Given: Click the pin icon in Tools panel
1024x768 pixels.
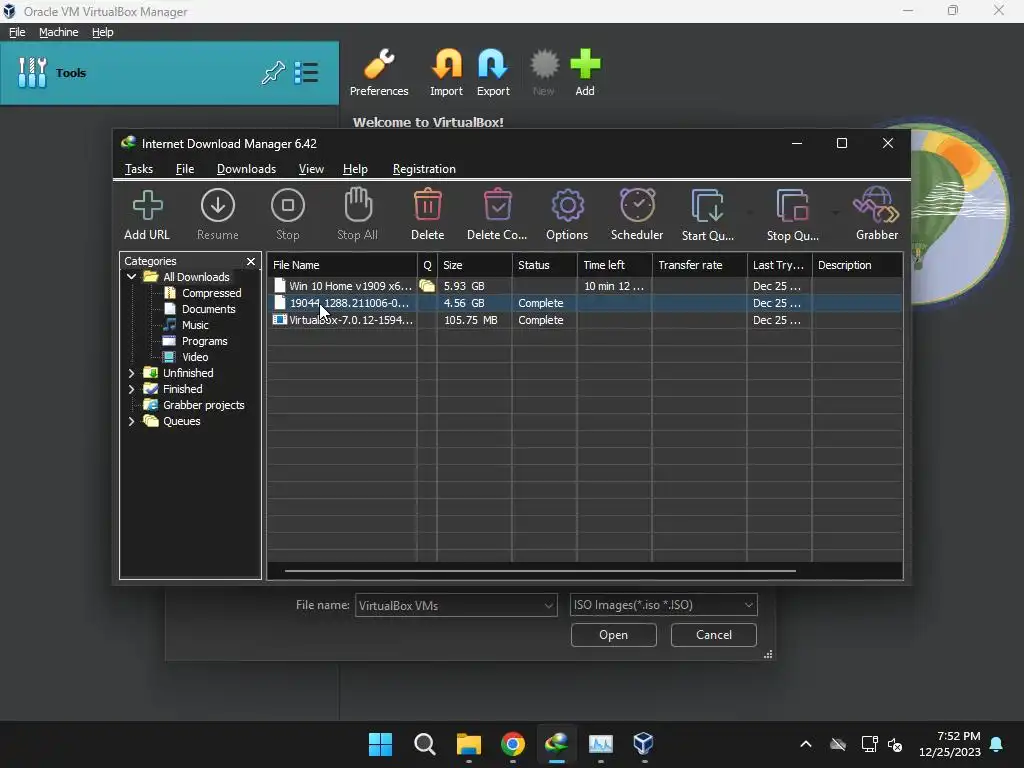Looking at the screenshot, I should (x=273, y=72).
